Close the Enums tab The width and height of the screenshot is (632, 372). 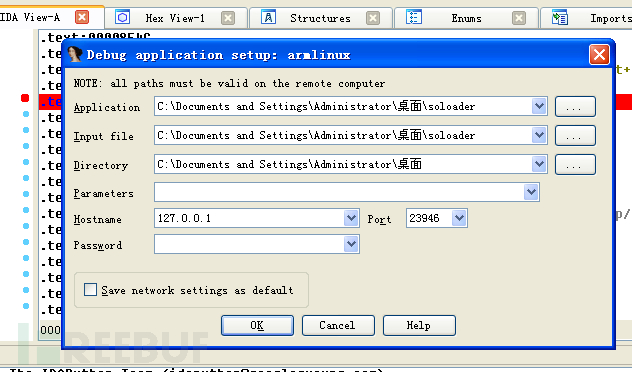[x=519, y=18]
